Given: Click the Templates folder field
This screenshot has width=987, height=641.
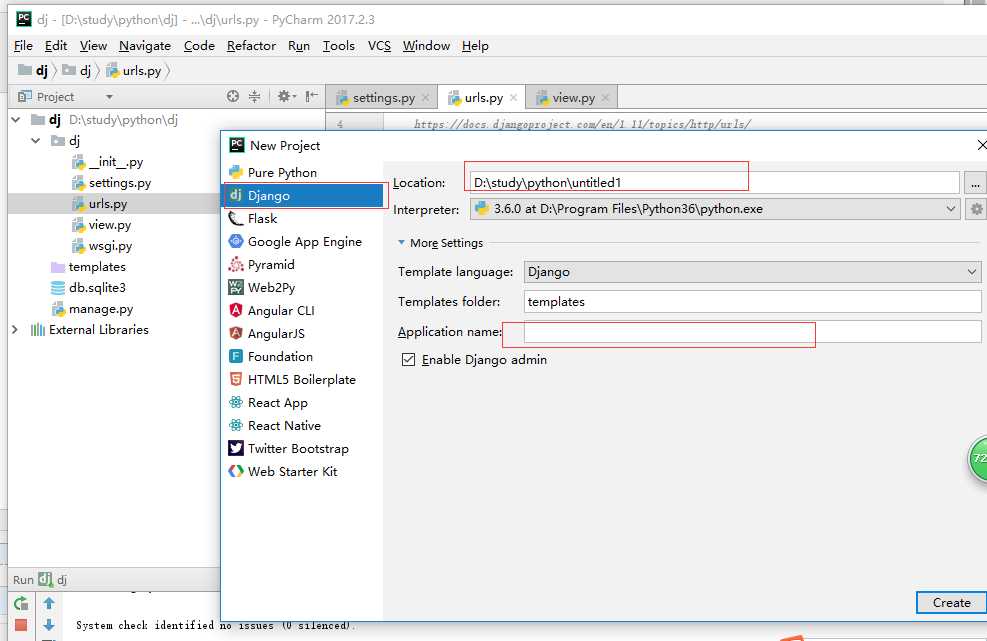Looking at the screenshot, I should pyautogui.click(x=753, y=302).
